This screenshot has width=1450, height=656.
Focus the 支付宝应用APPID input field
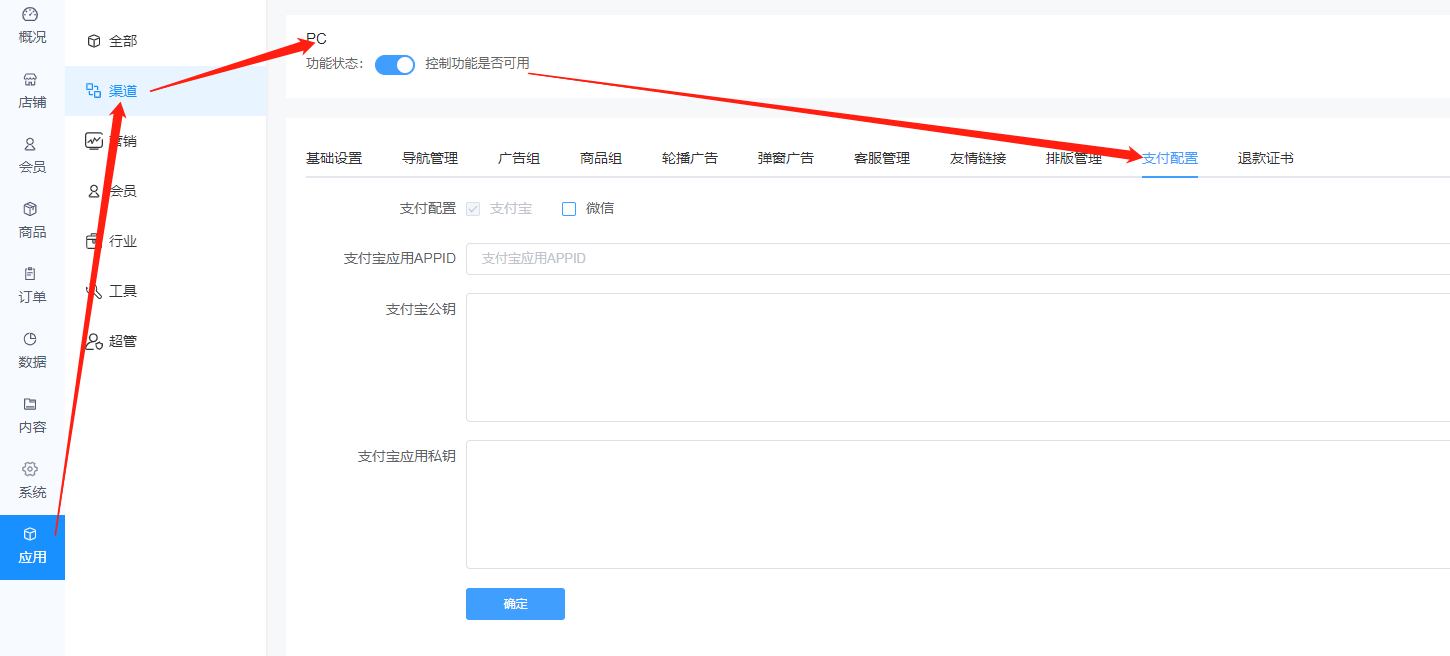[x=958, y=258]
